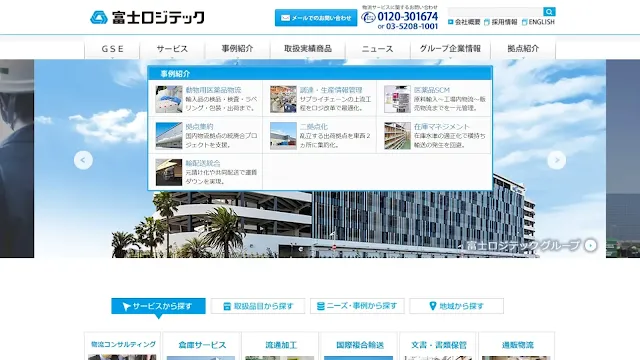This screenshot has height=360, width=640.
Task: Open the 動物用医薬品物流 case link
Action: point(213,90)
